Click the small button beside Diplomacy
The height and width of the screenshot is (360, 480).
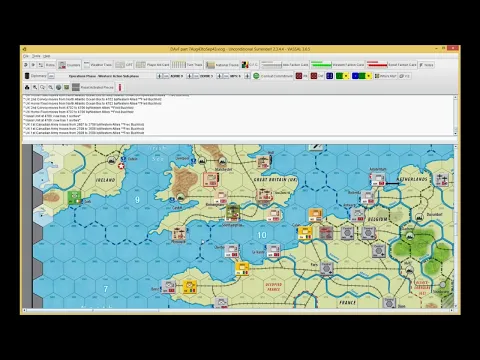[x=51, y=76]
